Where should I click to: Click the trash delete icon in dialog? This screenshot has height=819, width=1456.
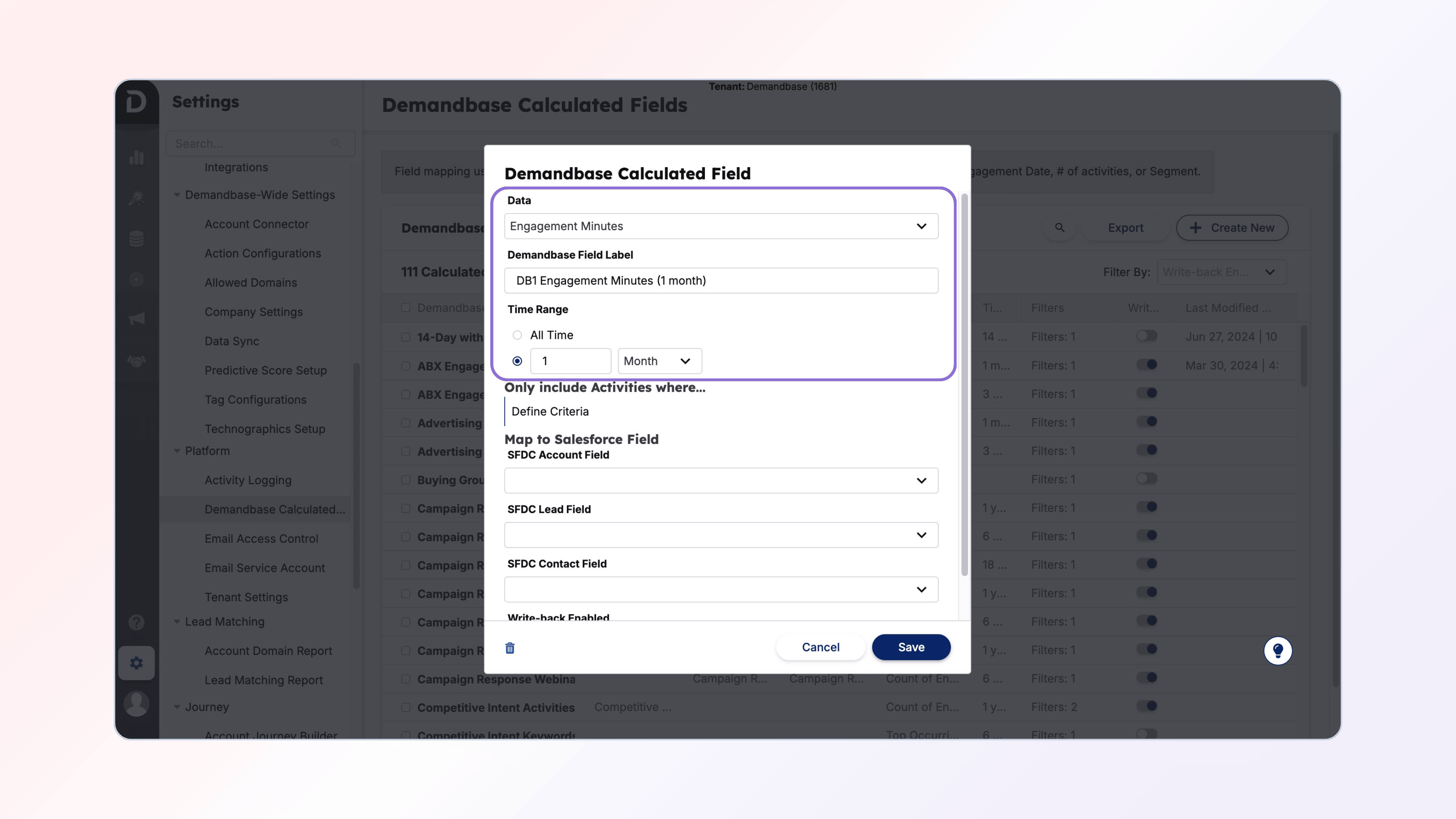pyautogui.click(x=510, y=648)
